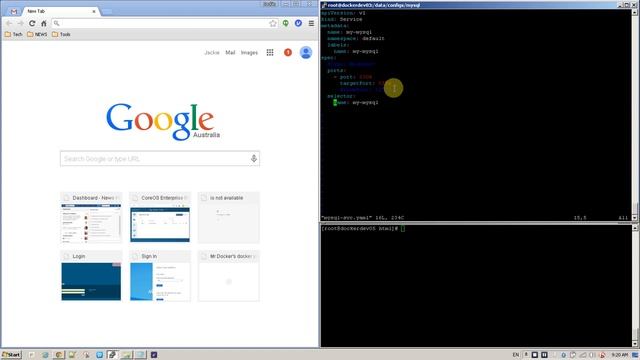Click the PuTTY window title bar icon

[x=324, y=5]
